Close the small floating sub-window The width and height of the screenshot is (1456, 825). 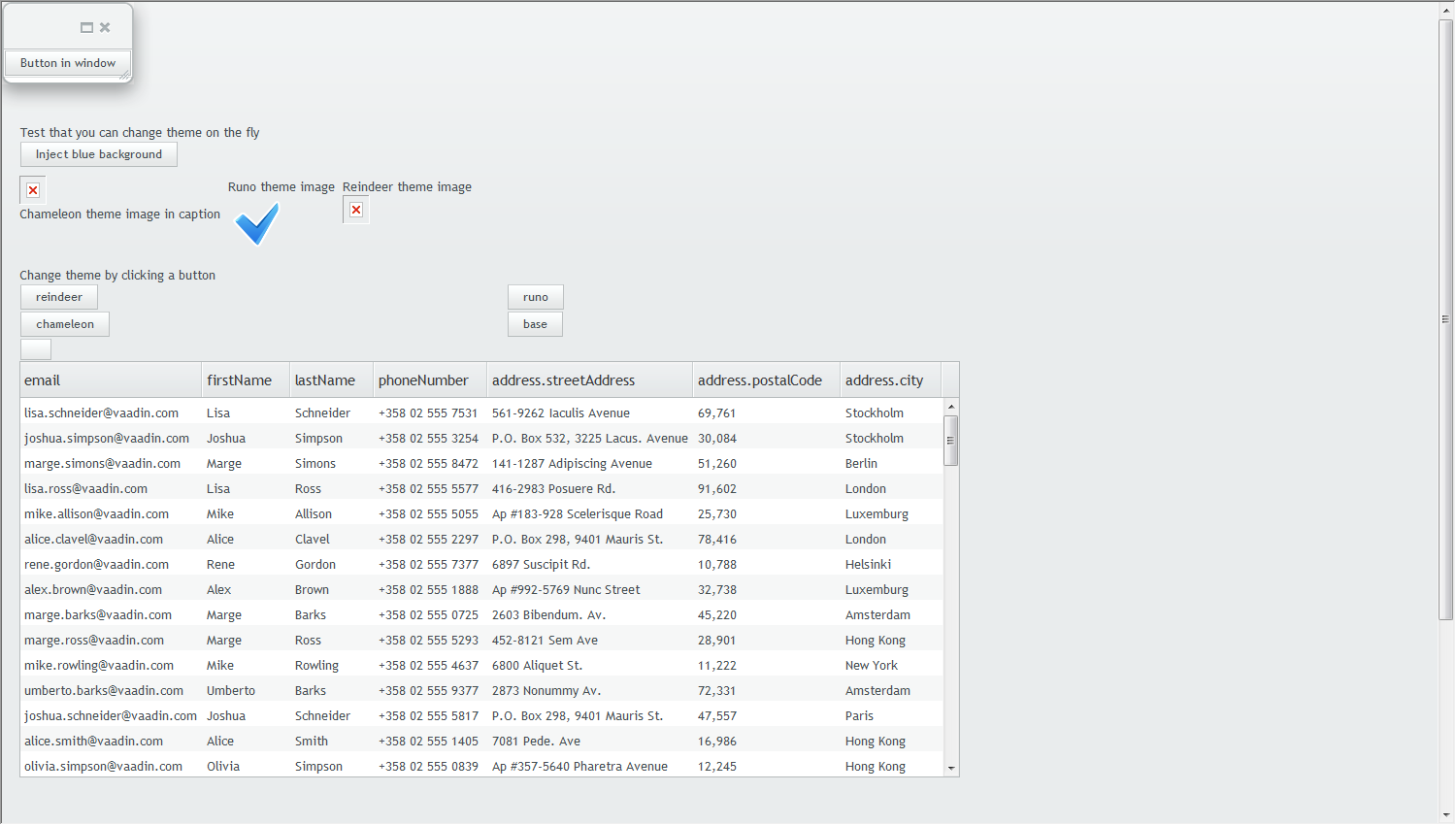[105, 27]
